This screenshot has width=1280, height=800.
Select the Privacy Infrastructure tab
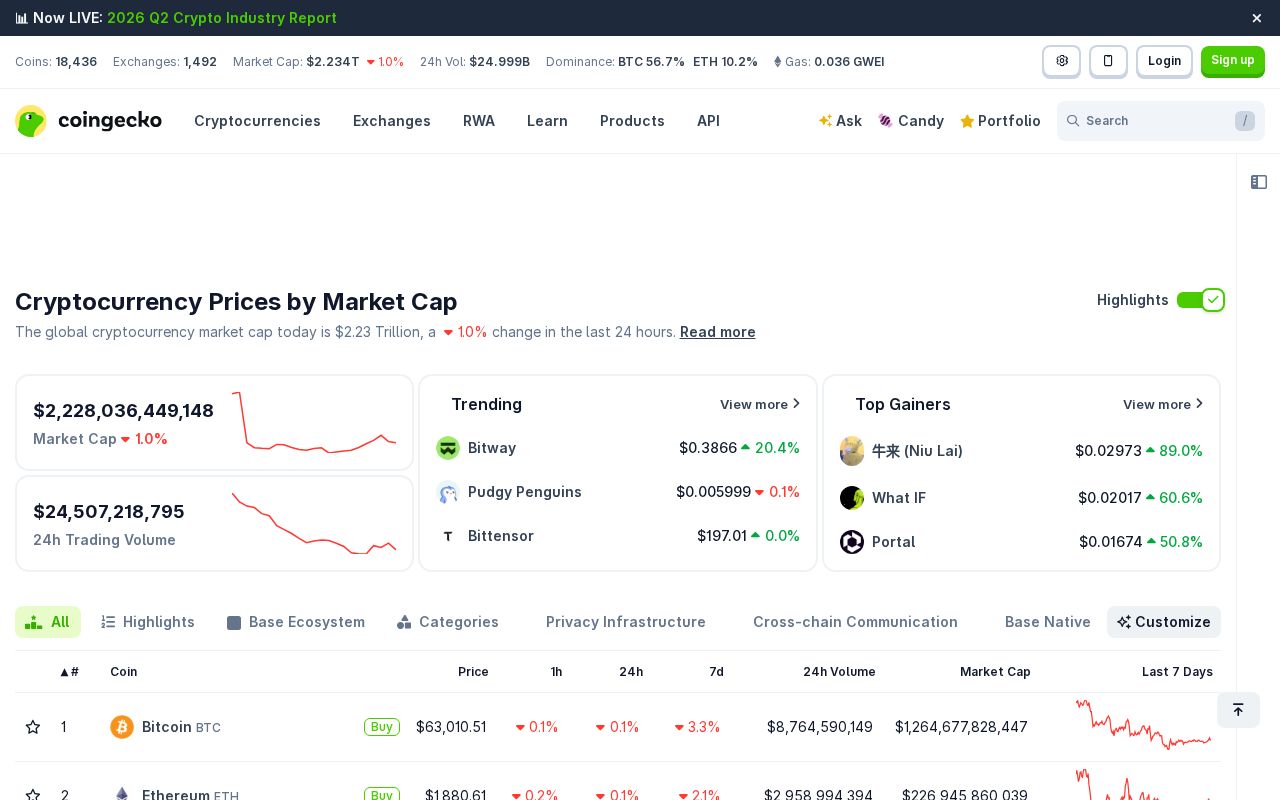[x=626, y=622]
